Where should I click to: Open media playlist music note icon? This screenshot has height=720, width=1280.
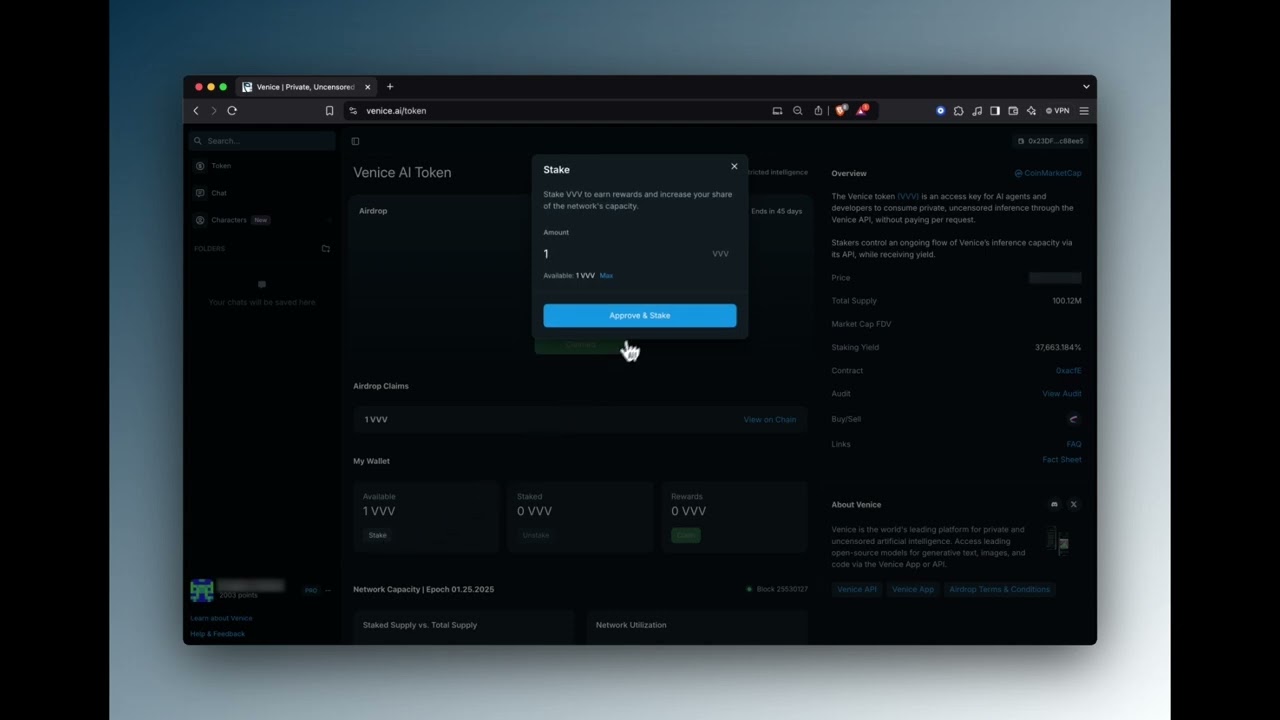(976, 111)
